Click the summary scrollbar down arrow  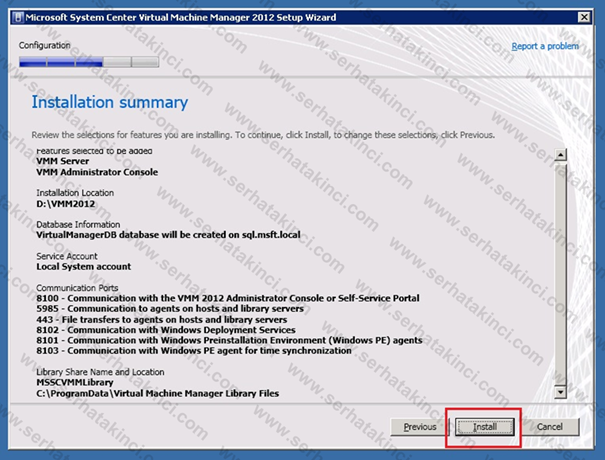pyautogui.click(x=560, y=392)
